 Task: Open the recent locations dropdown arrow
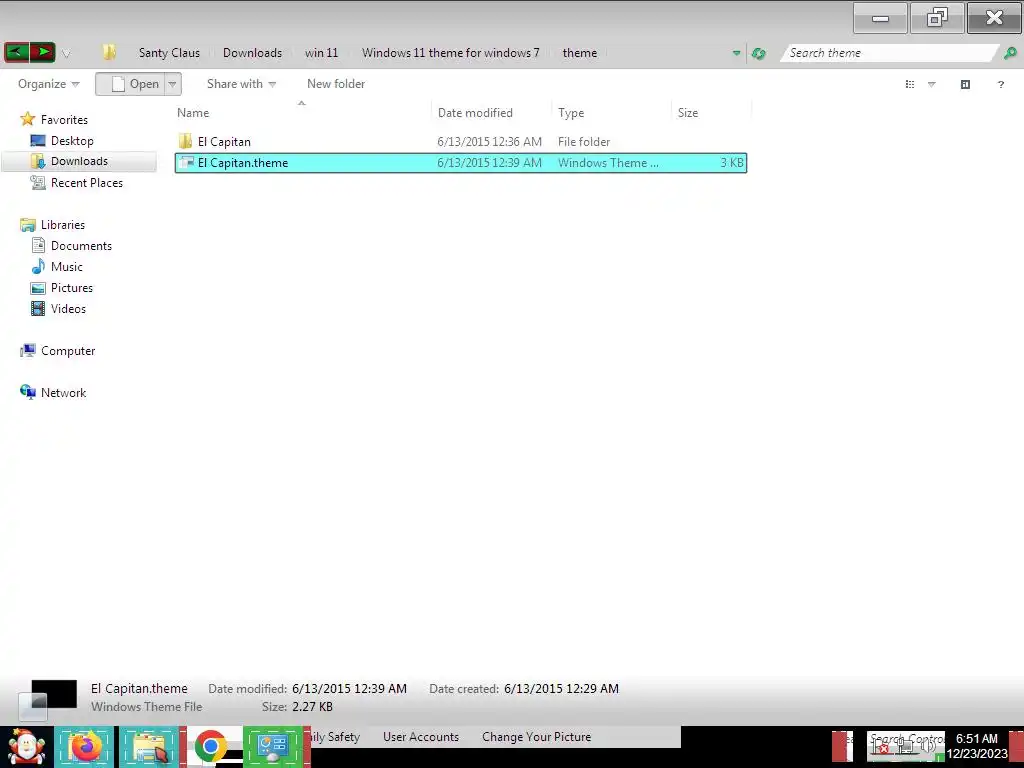click(66, 54)
